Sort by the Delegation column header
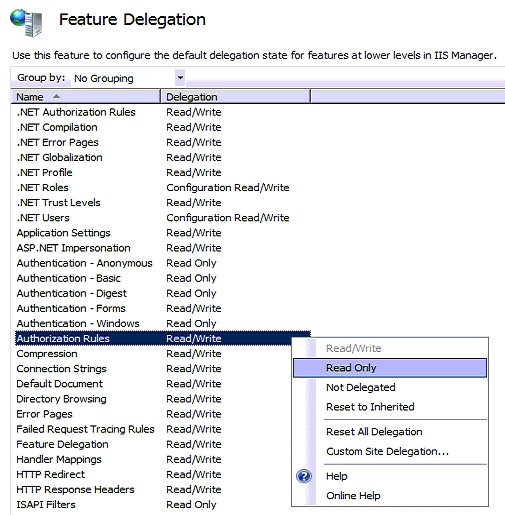 point(235,97)
